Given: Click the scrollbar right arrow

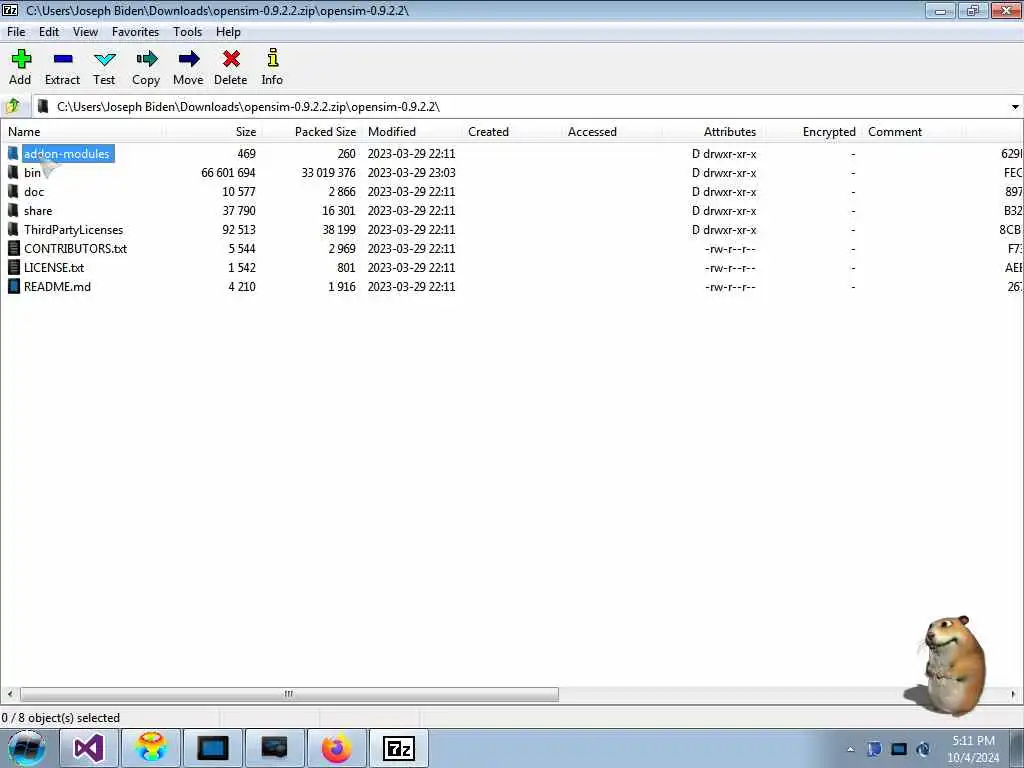Looking at the screenshot, I should click(1014, 694).
